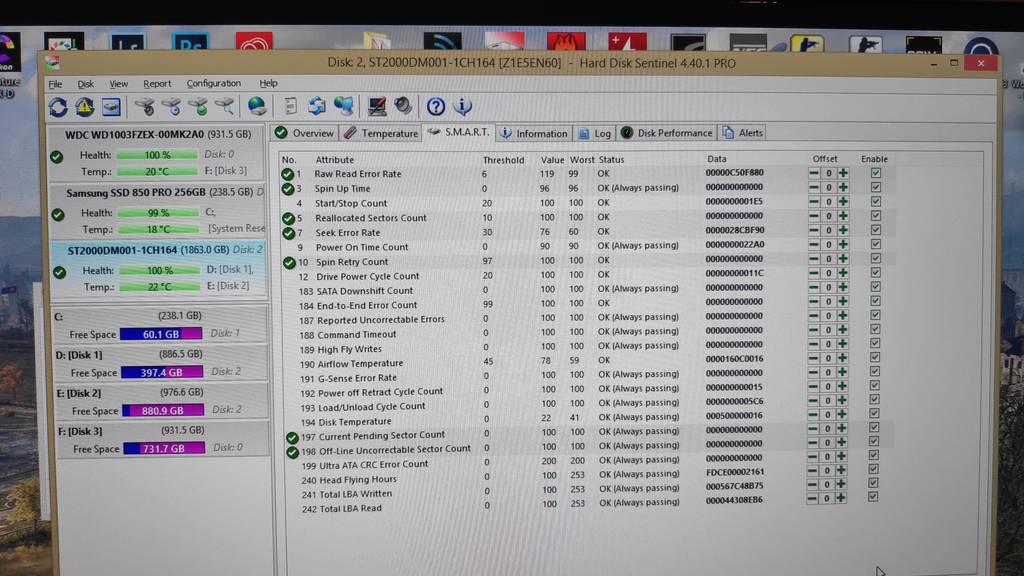Click the C: free space bar showing 60.1 GB
The width and height of the screenshot is (1024, 576).
pyautogui.click(x=161, y=334)
